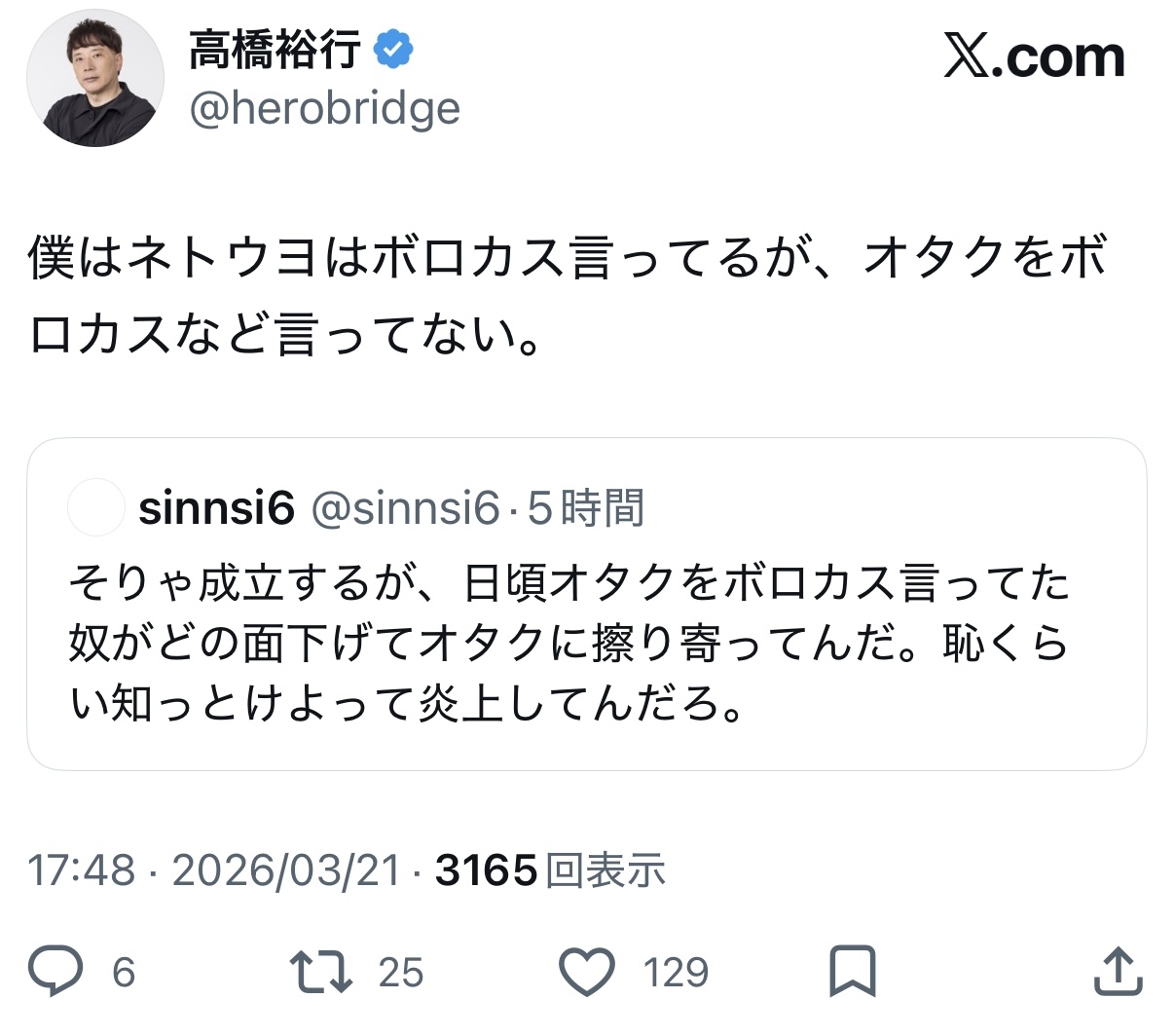Like the post with the heart icon
This screenshot has width=1174, height=1036.
pyautogui.click(x=588, y=972)
